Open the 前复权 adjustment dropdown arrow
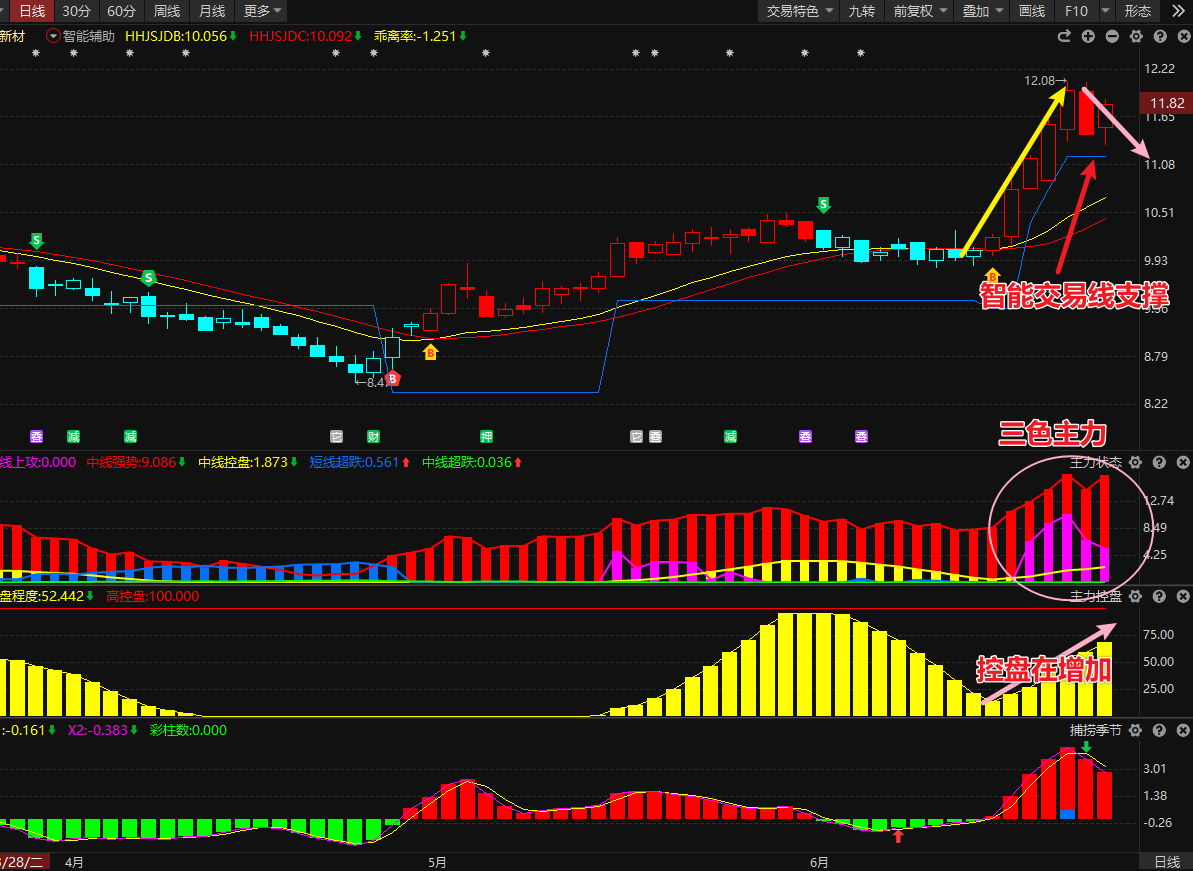Image resolution: width=1193 pixels, height=871 pixels. [x=943, y=11]
